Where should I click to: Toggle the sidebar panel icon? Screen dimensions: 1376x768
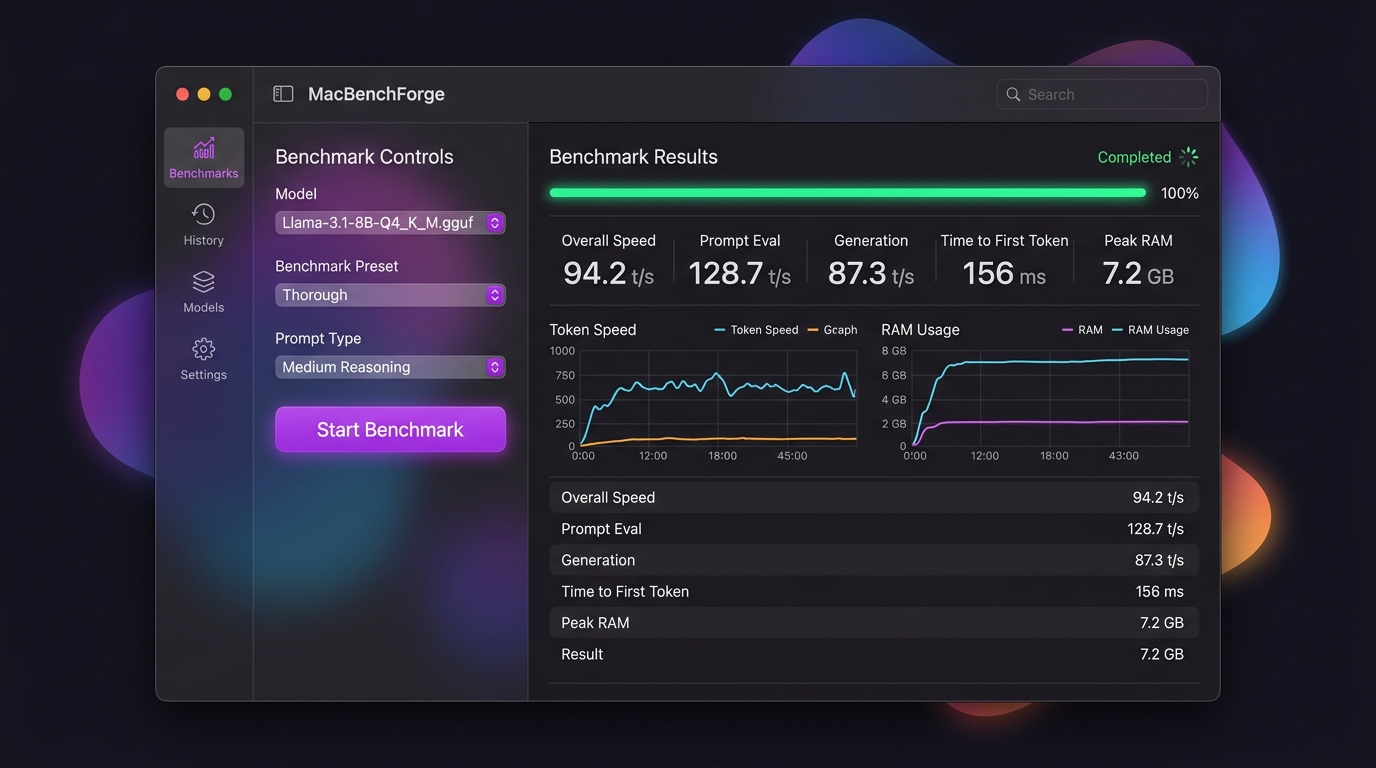click(283, 94)
